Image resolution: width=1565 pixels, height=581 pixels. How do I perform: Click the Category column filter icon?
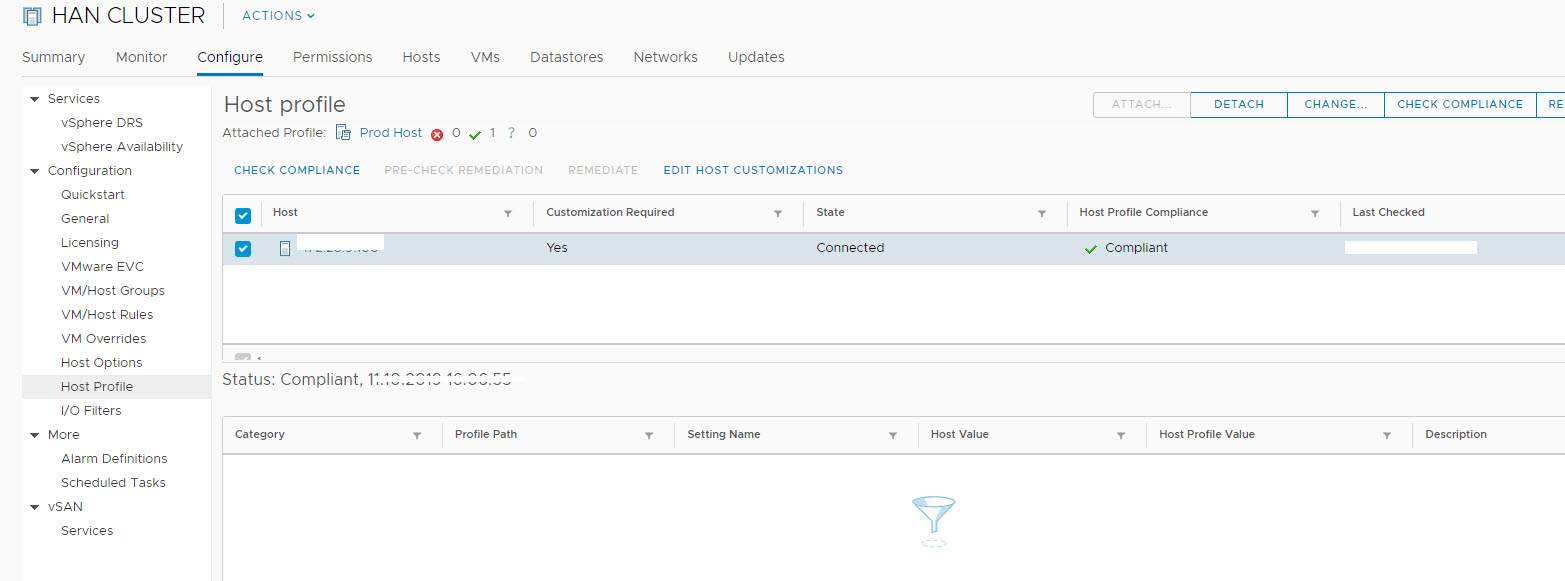(417, 436)
